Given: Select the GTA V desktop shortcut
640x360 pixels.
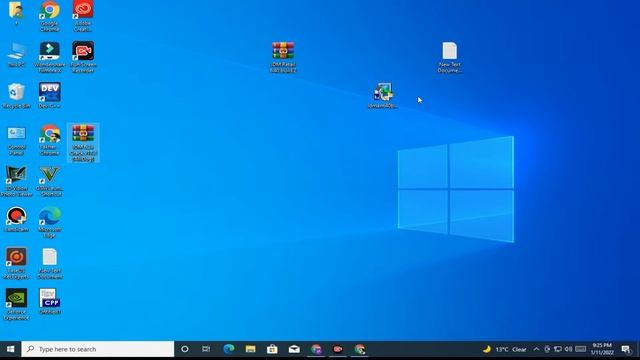Looking at the screenshot, I should coord(50,181).
